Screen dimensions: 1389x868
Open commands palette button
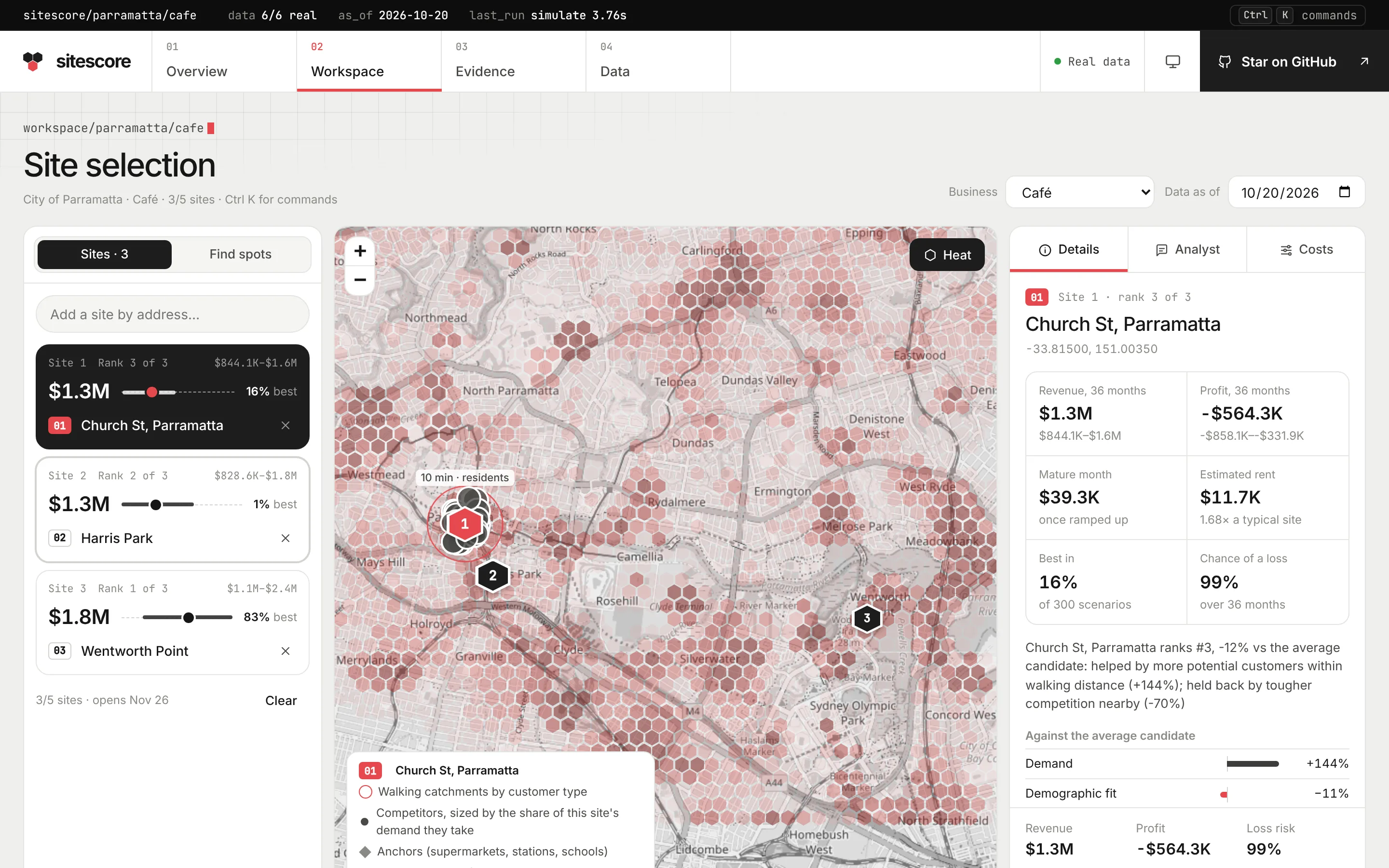1298,15
